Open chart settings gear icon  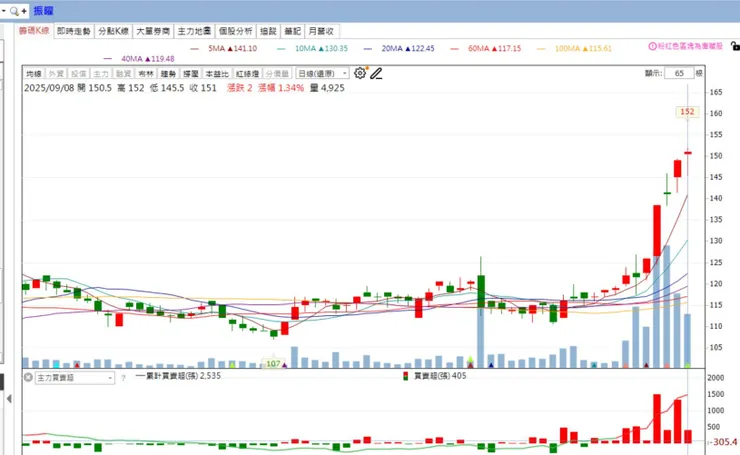pos(360,73)
